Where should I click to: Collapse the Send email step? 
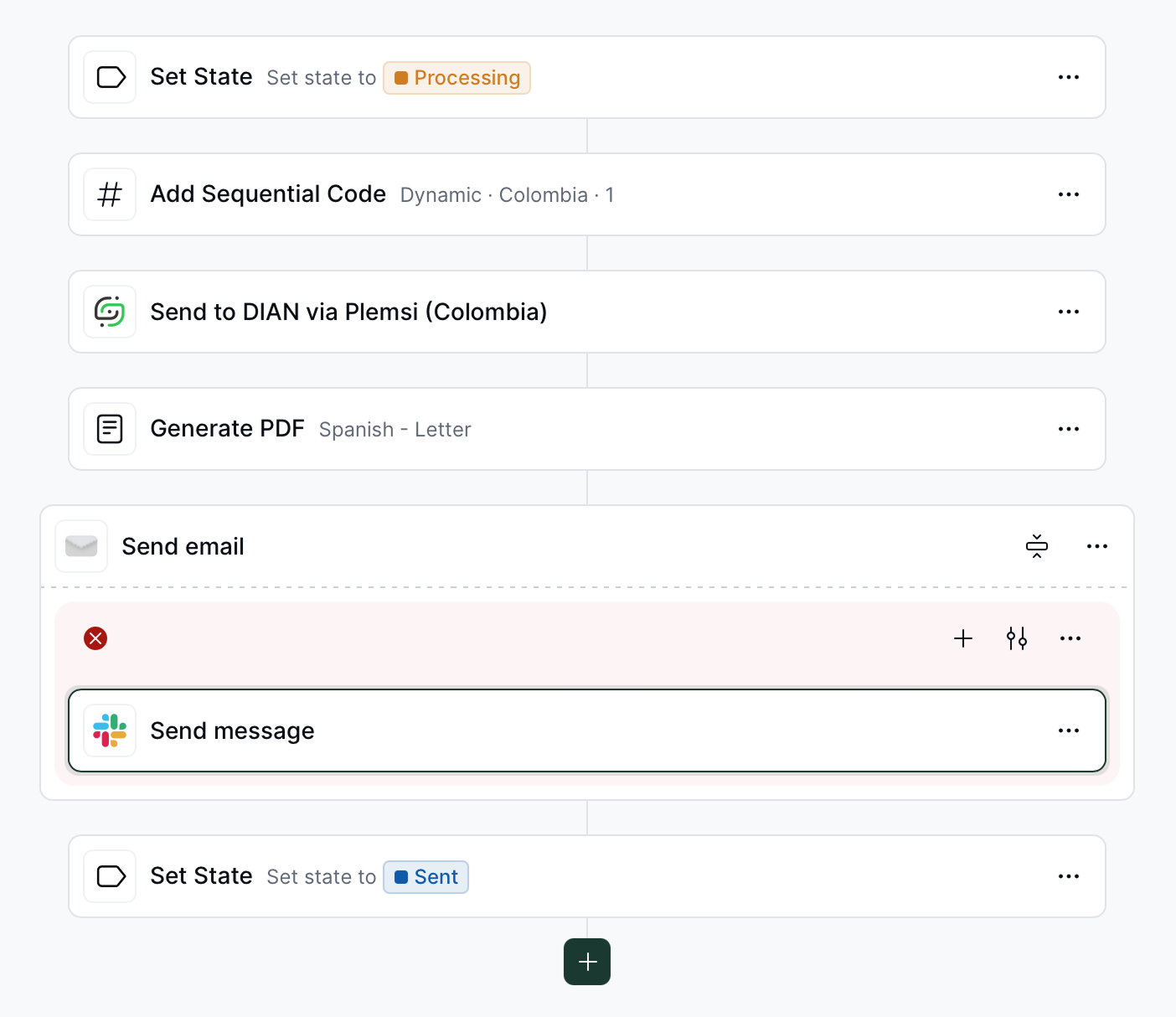point(1037,546)
